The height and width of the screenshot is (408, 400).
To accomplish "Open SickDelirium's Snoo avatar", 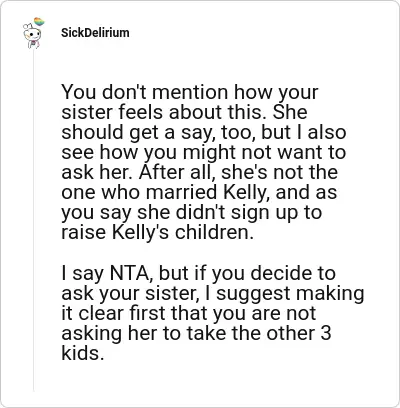I will [33, 34].
